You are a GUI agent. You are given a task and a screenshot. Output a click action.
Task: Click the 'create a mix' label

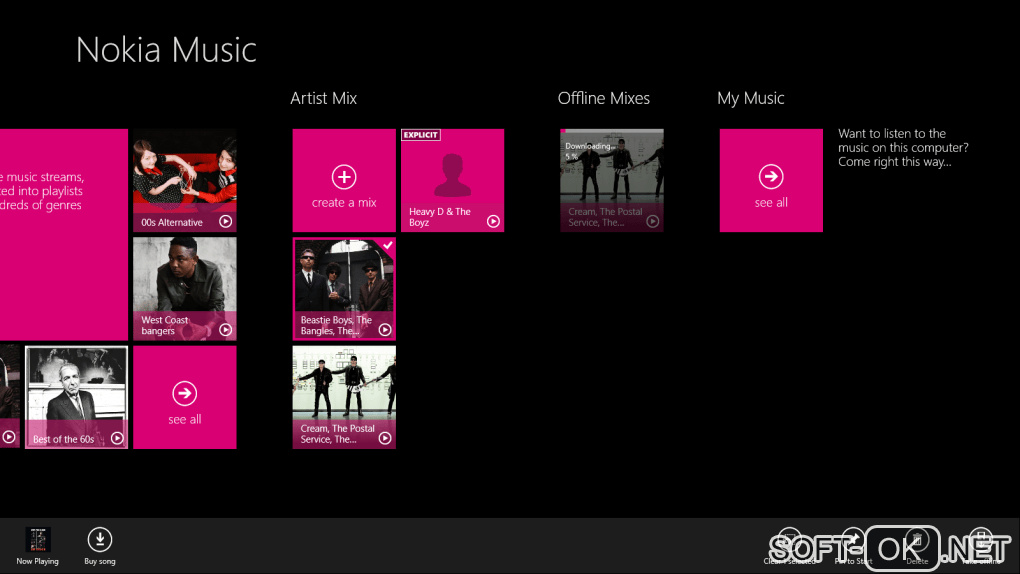(344, 202)
